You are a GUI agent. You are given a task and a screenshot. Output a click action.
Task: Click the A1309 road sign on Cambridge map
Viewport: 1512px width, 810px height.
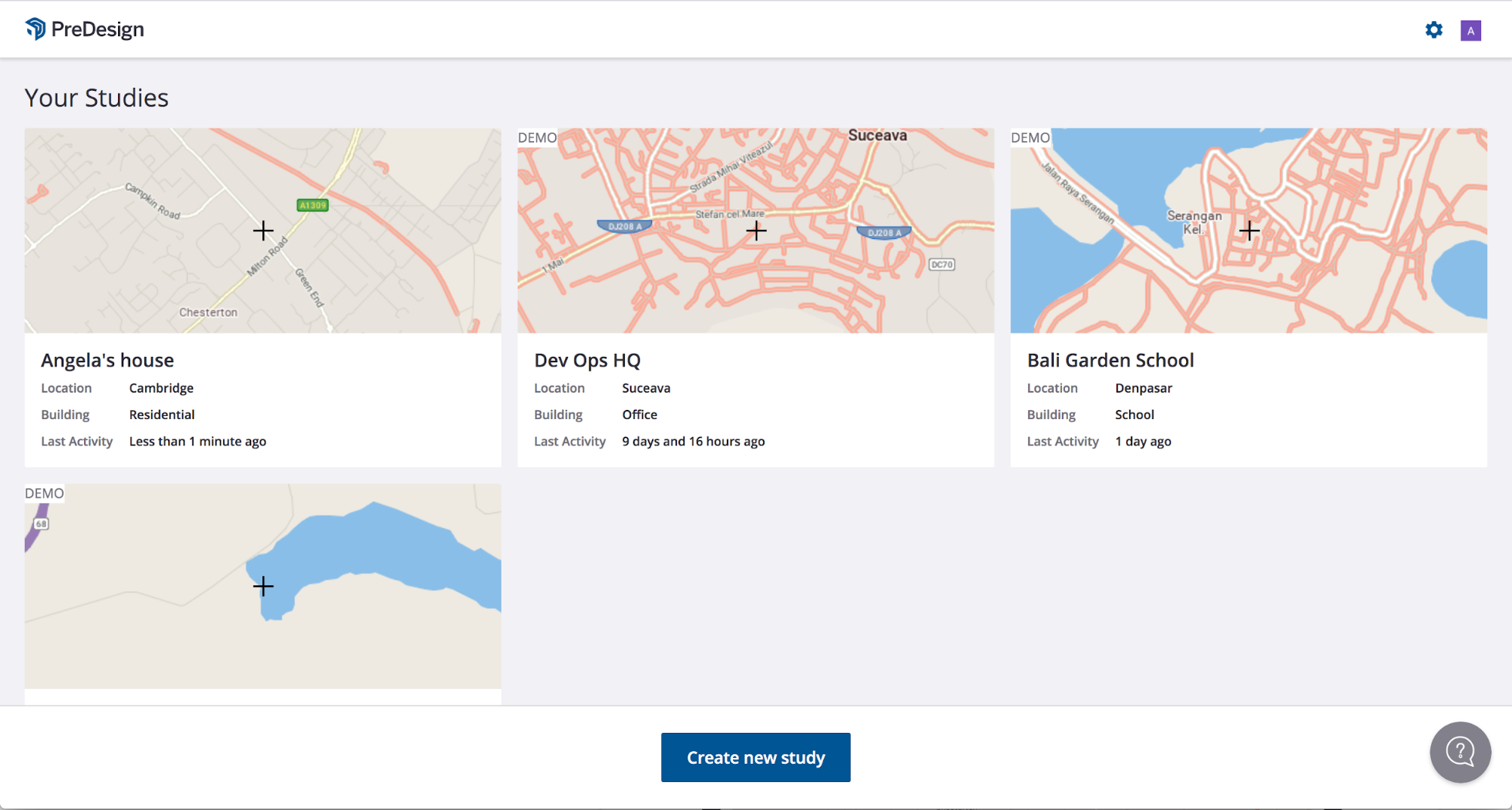coord(312,205)
